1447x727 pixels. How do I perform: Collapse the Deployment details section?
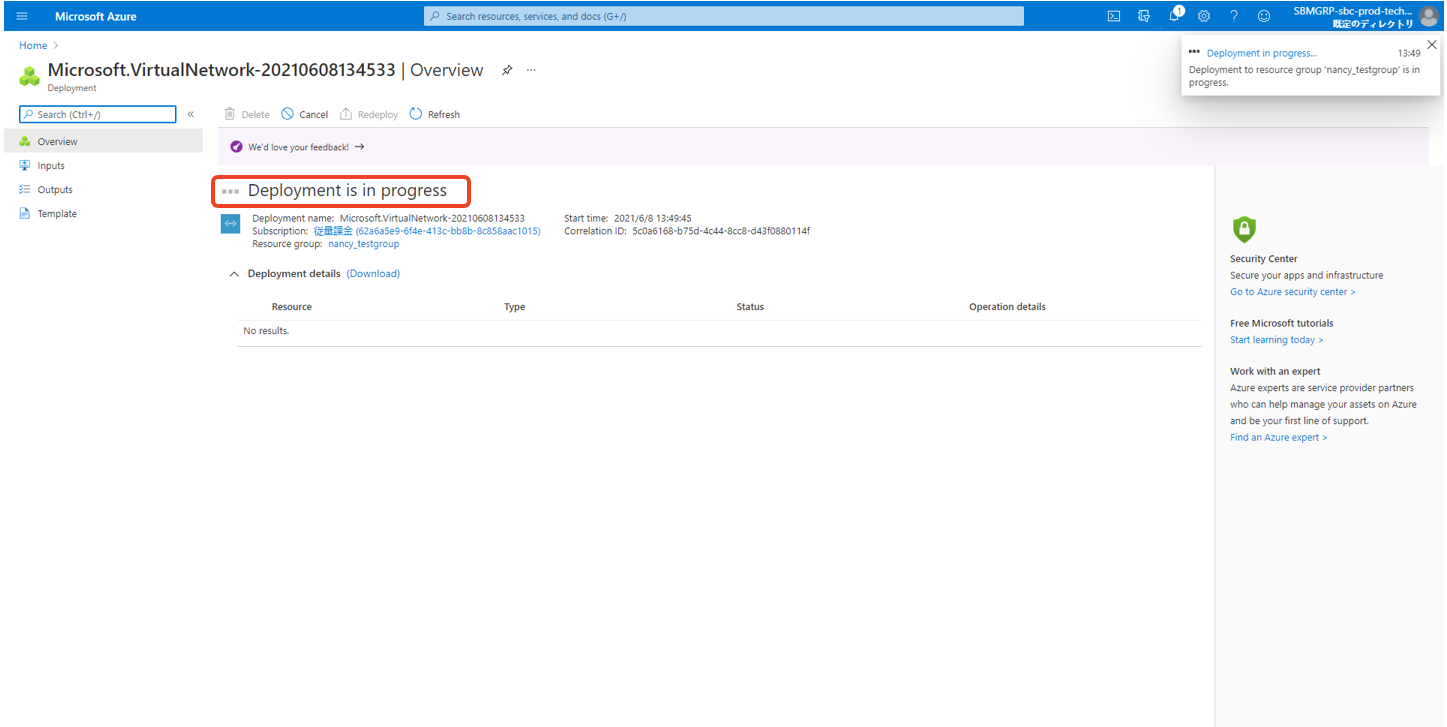pyautogui.click(x=234, y=274)
